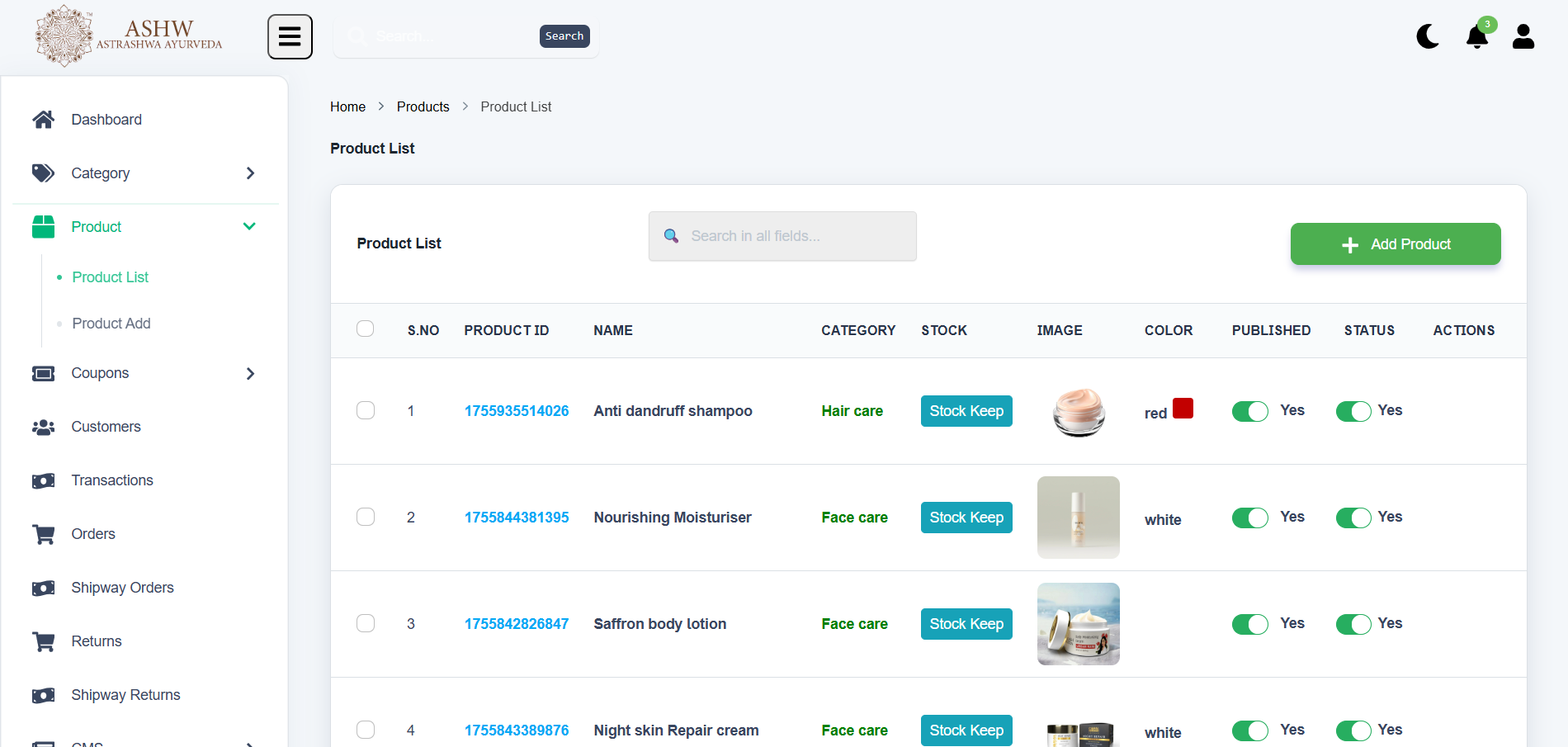Click the Orders cart icon
Viewport: 1568px width, 747px height.
pos(44,534)
